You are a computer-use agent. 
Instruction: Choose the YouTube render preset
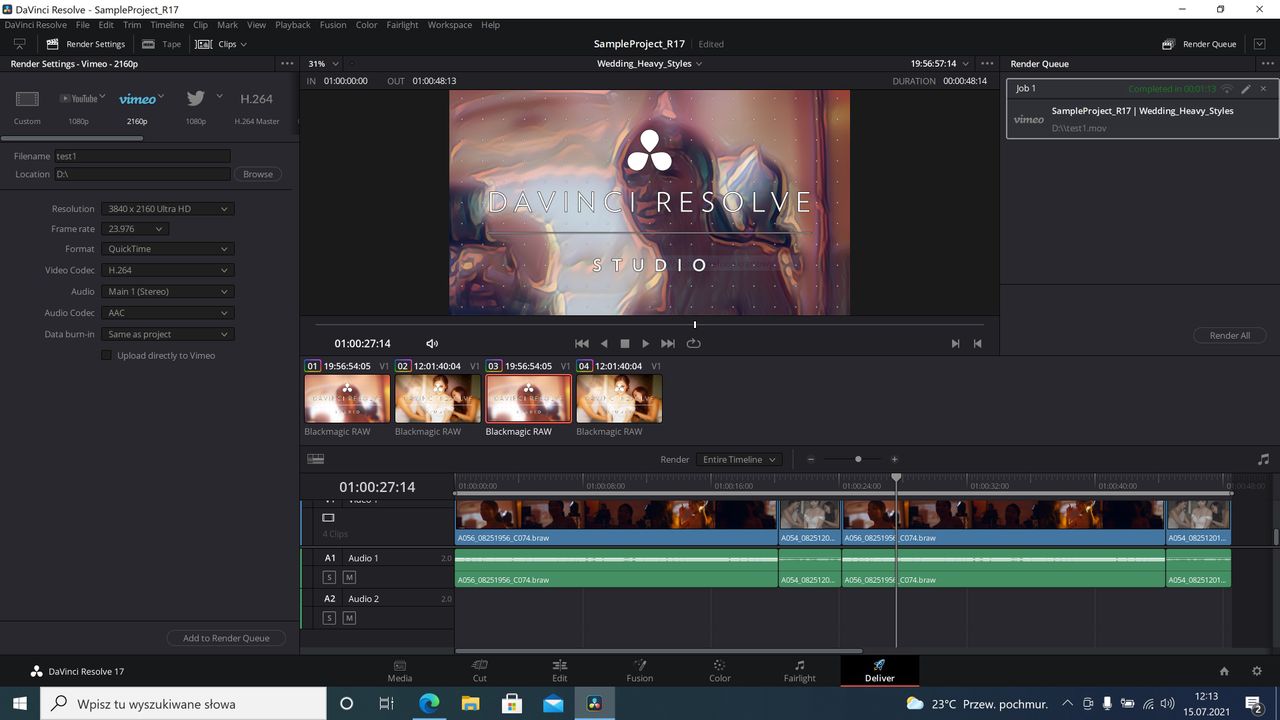click(x=79, y=99)
